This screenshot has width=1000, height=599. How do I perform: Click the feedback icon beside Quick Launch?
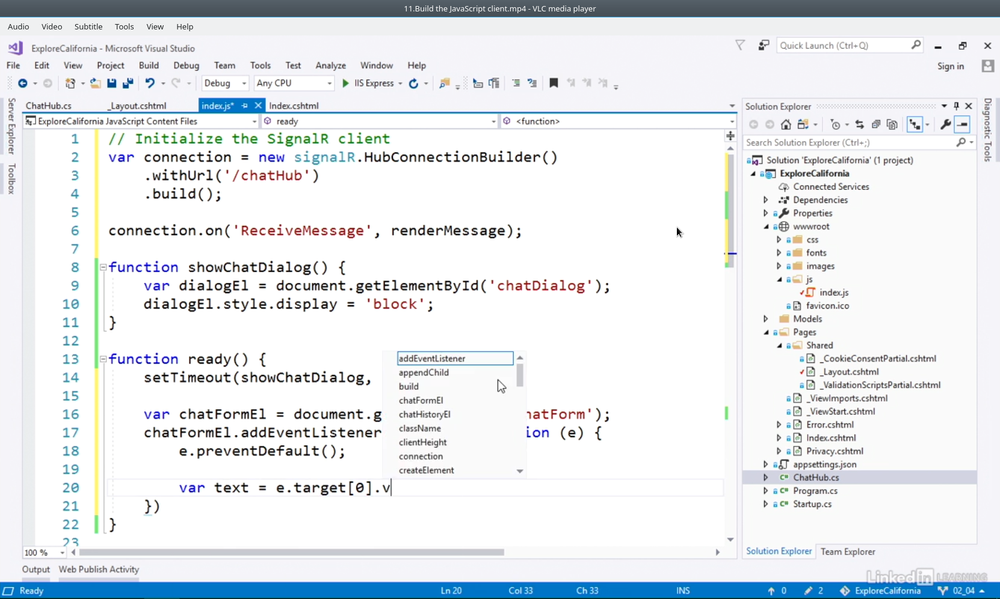coord(764,45)
